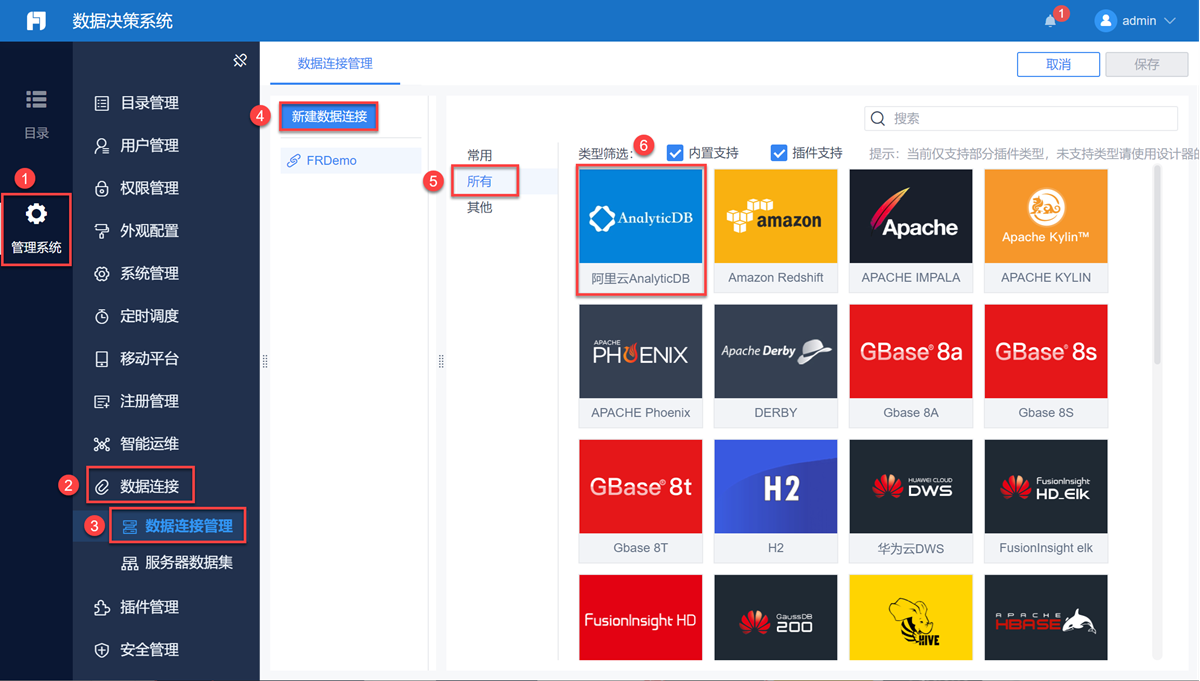
Task: Choose H2 database tile
Action: (x=776, y=501)
